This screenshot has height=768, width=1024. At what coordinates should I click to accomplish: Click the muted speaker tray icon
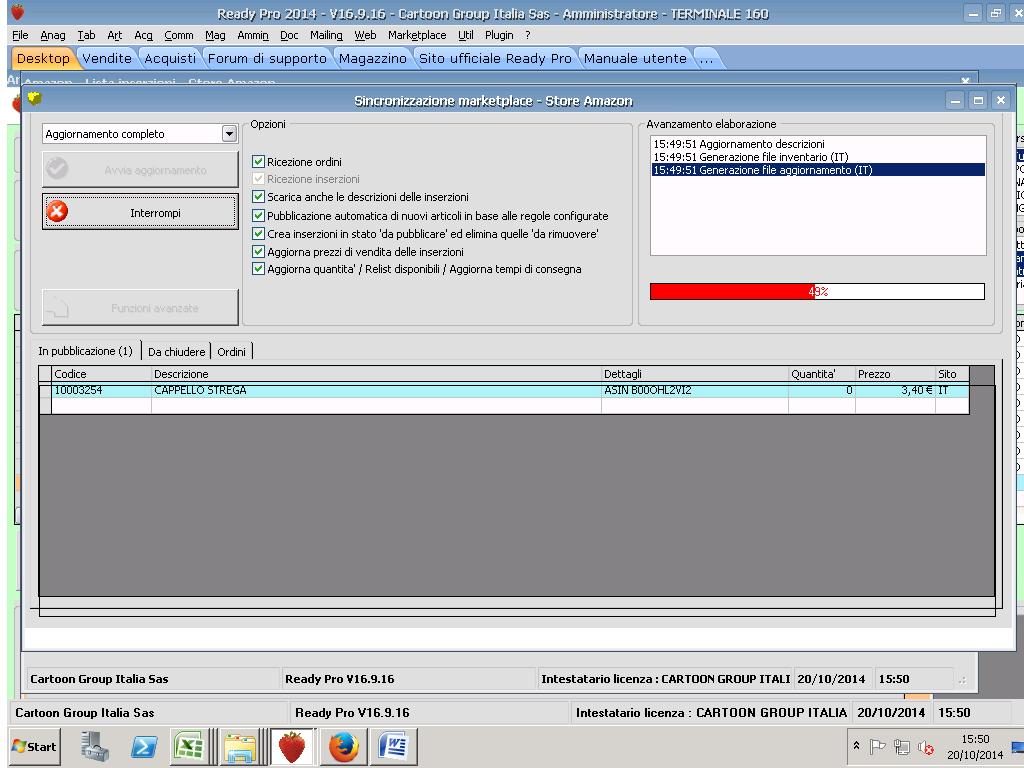925,747
